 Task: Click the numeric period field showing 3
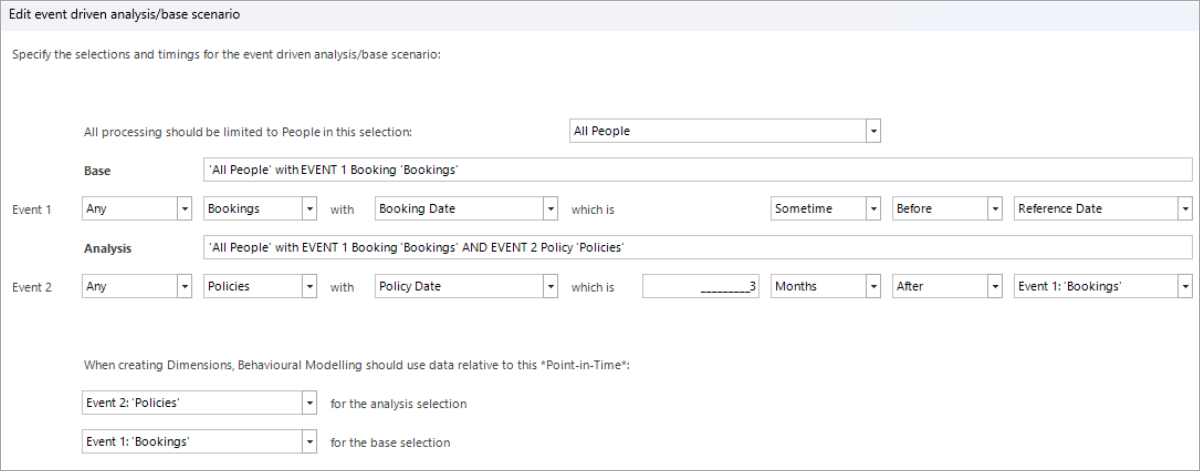point(702,286)
